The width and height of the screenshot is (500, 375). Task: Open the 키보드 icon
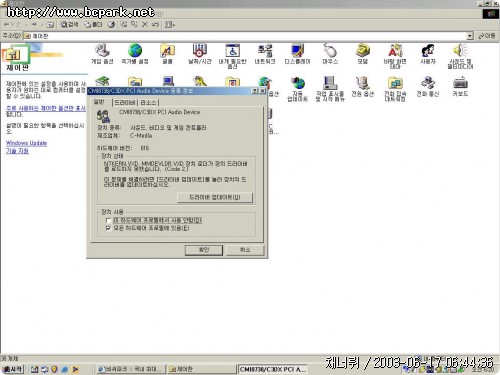460,86
